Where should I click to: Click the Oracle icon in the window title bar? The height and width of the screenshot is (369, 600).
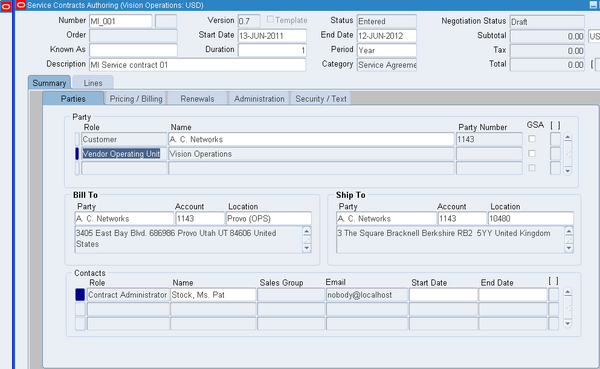point(21,5)
